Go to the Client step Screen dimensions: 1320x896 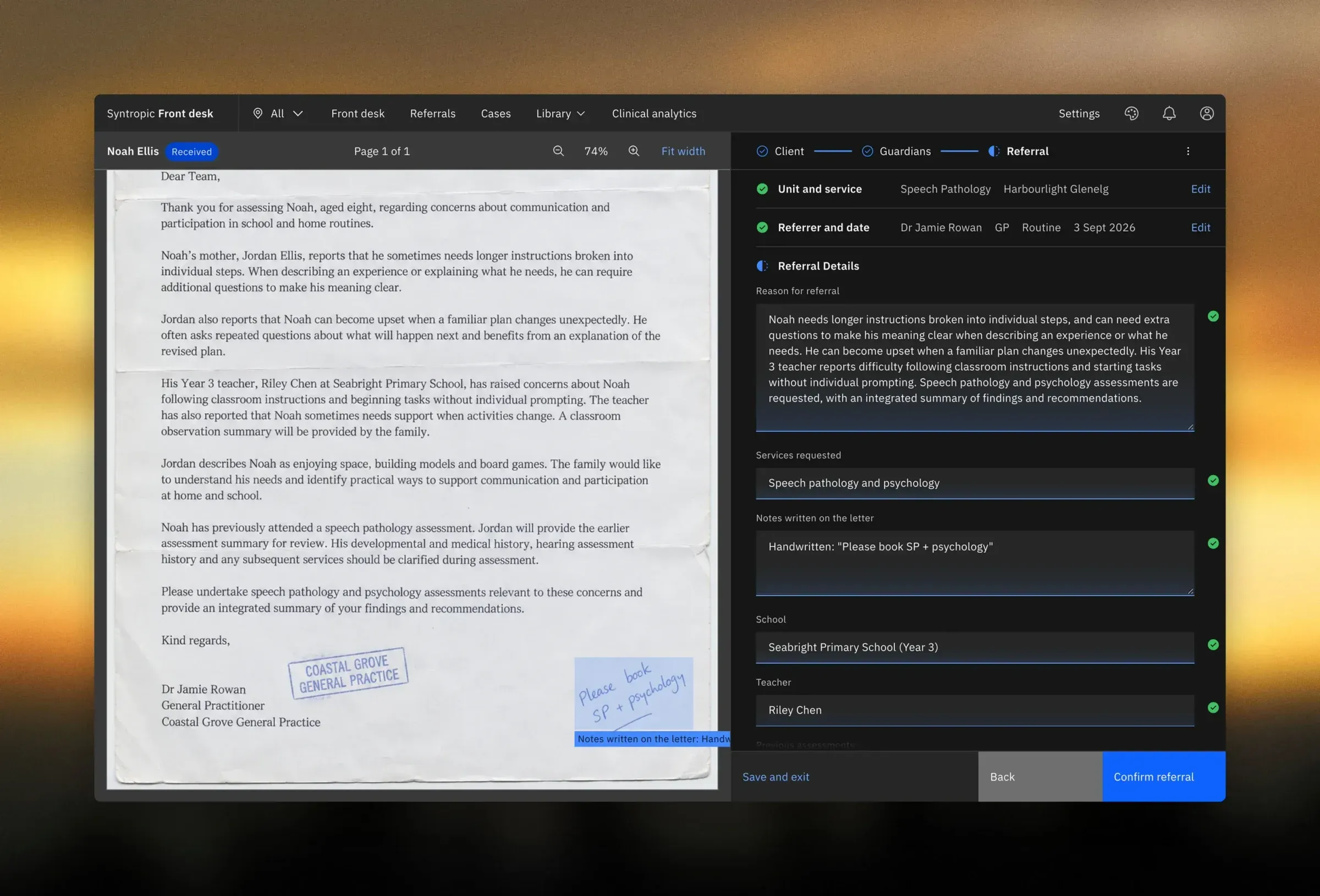pyautogui.click(x=780, y=151)
